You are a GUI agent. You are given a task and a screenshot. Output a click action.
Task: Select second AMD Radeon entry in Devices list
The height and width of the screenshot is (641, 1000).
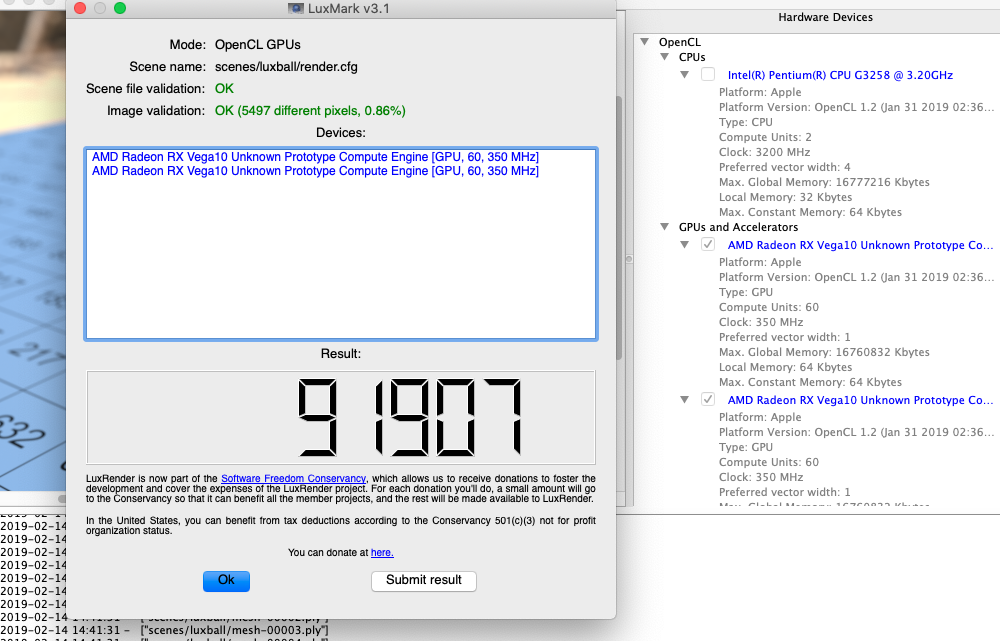coord(315,171)
